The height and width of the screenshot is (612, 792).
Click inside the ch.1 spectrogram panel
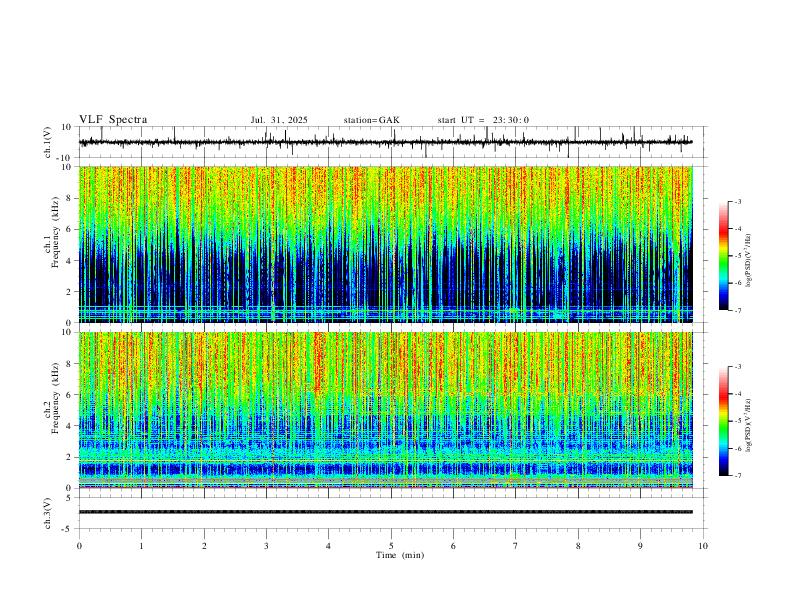385,244
